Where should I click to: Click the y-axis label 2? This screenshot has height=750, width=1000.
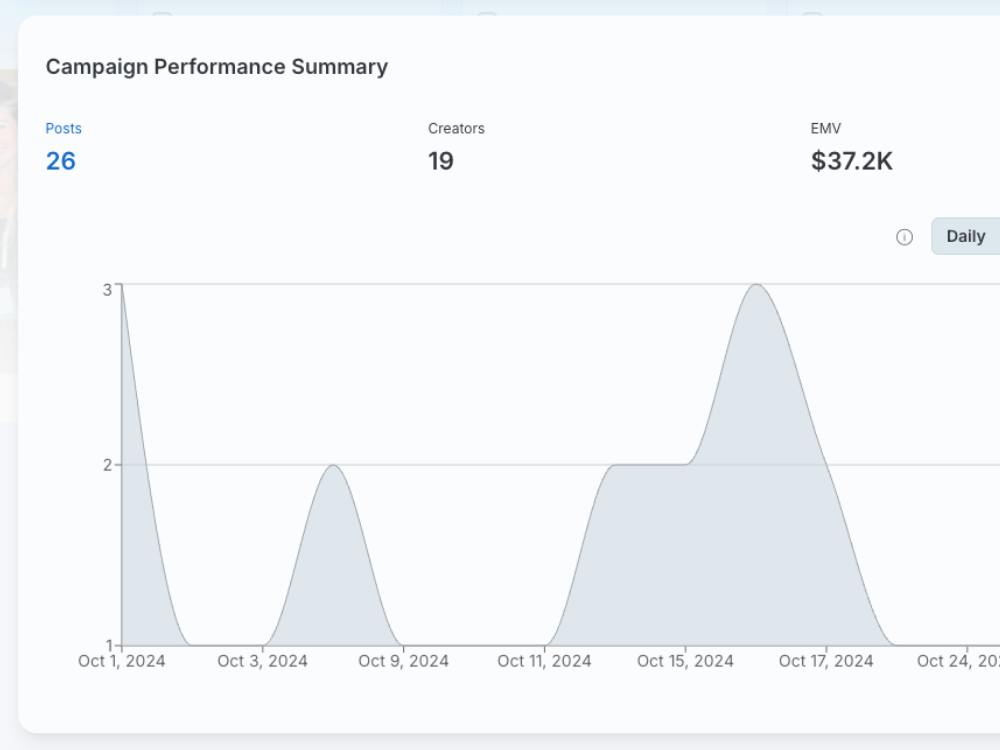pos(107,465)
